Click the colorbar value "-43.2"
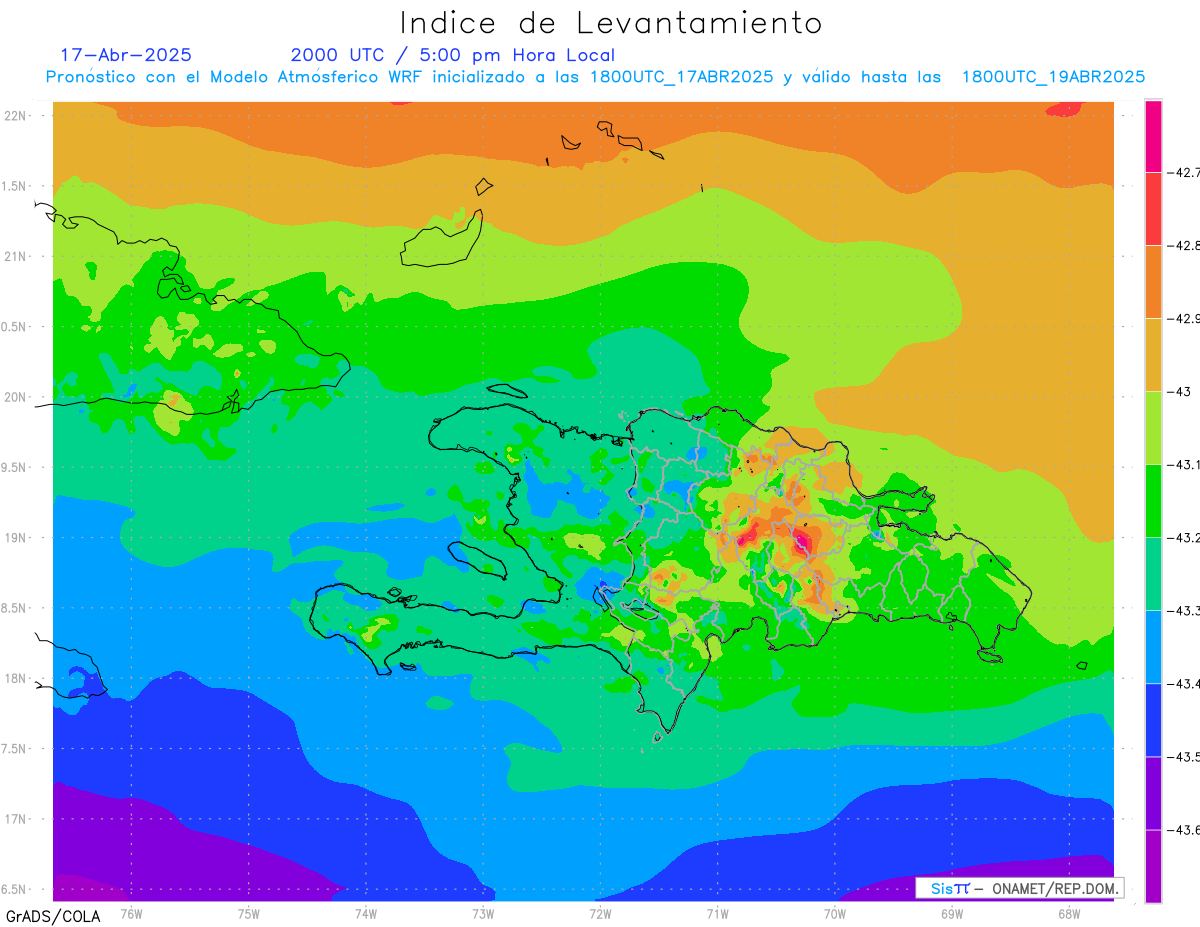The width and height of the screenshot is (1200, 927). [x=1184, y=538]
